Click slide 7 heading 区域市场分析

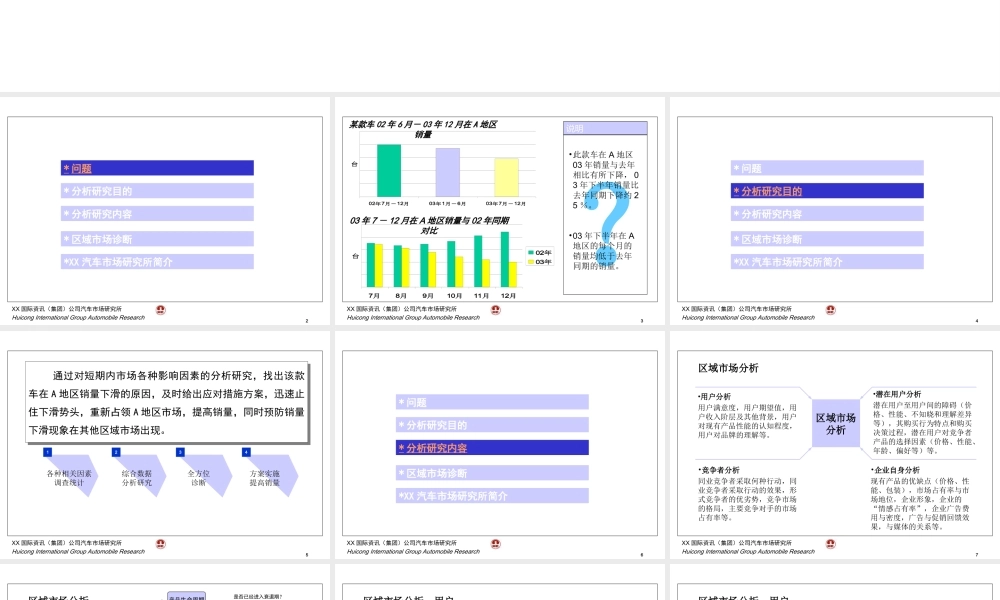coord(728,368)
